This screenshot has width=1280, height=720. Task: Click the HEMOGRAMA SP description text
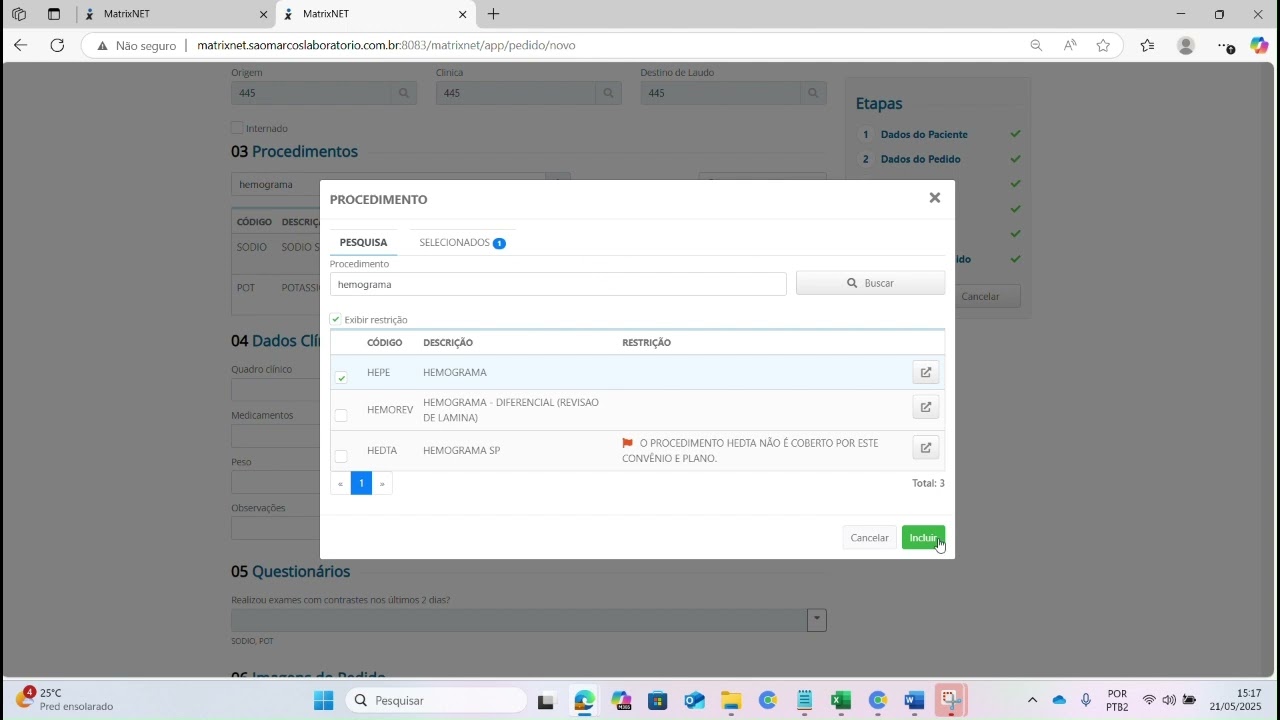(x=461, y=451)
